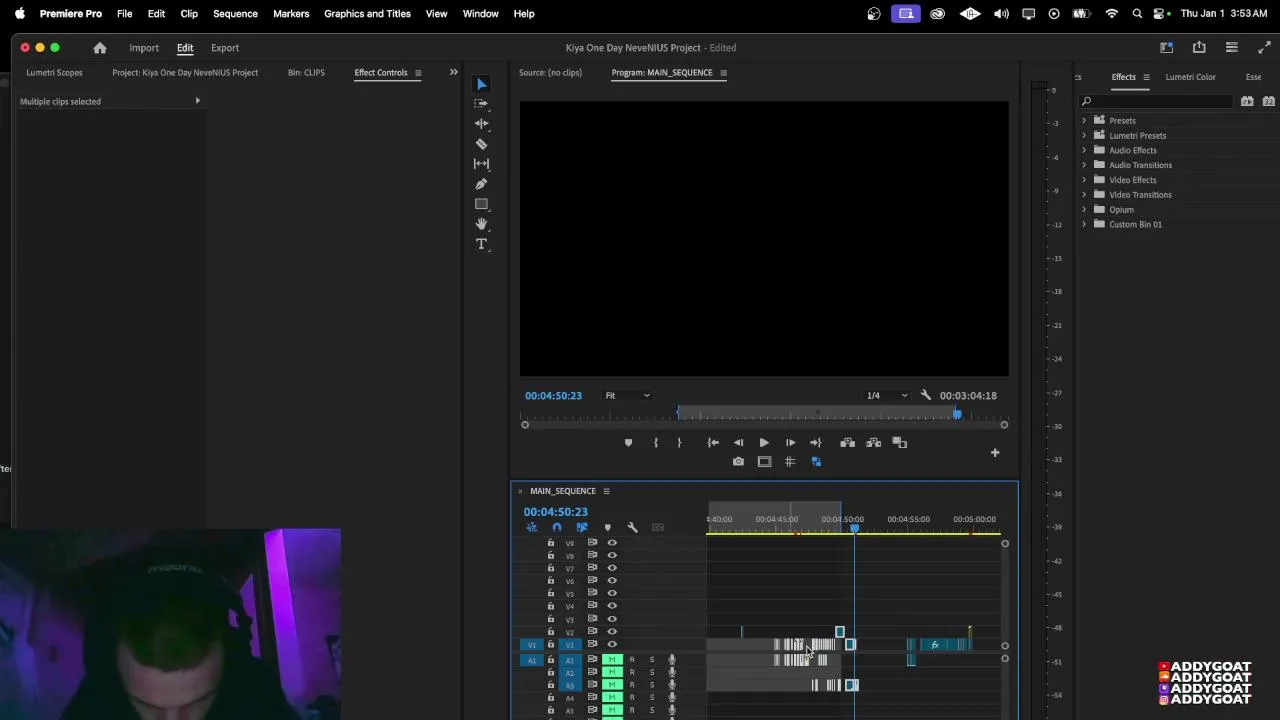Expand Lumetri Presets folder
This screenshot has width=1280, height=720.
1084,136
